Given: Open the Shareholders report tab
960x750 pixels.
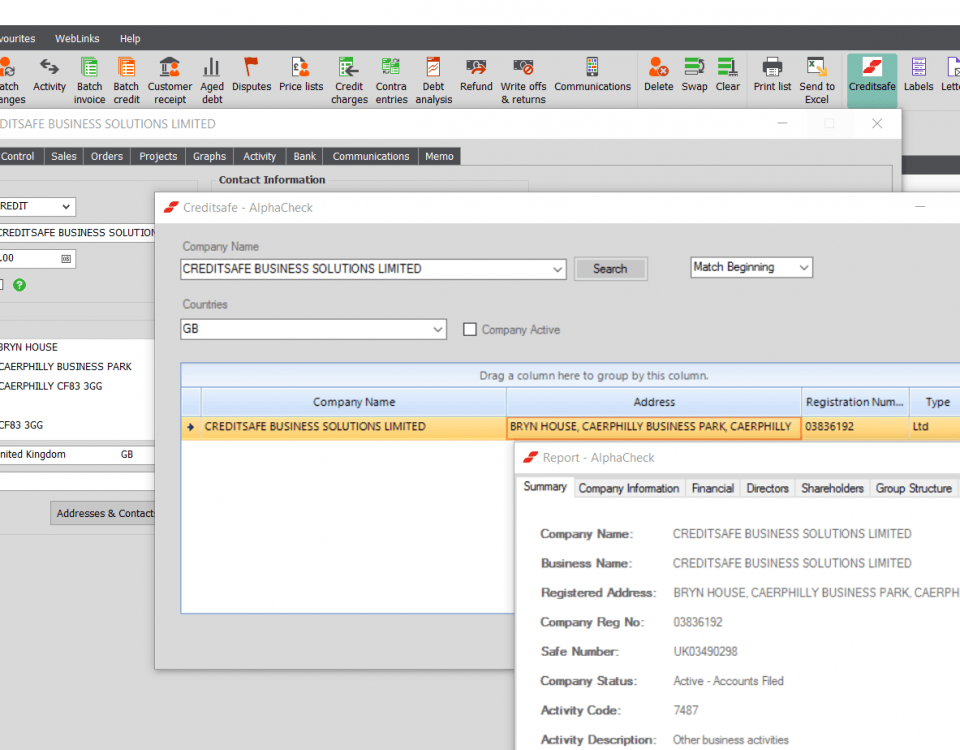Looking at the screenshot, I should [x=832, y=489].
